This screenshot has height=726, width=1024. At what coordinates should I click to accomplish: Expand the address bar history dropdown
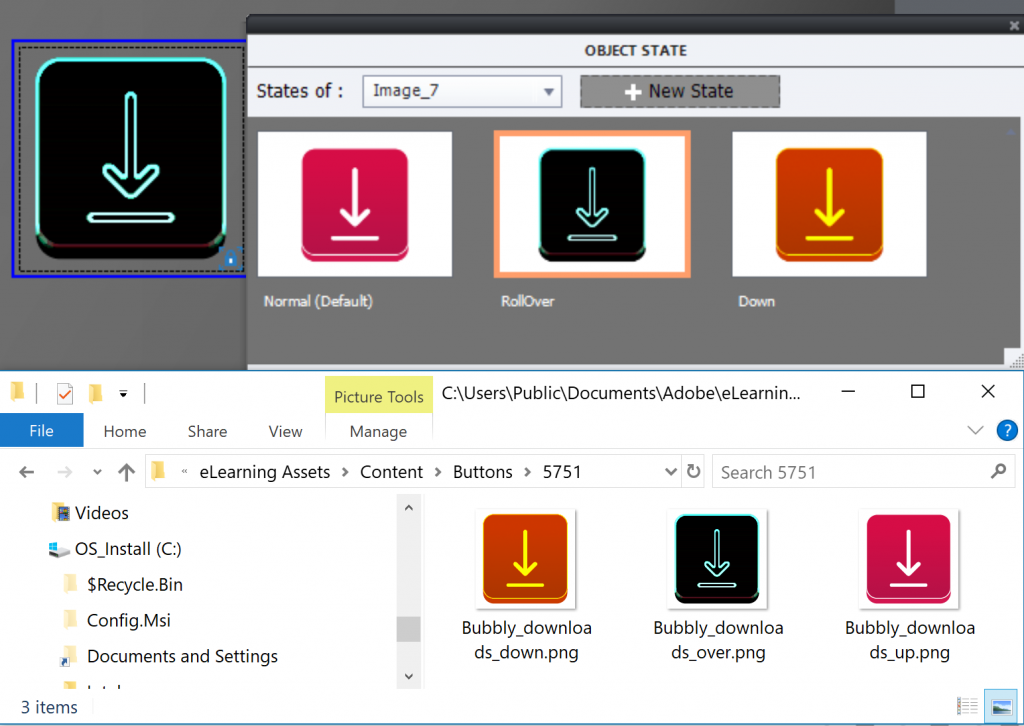[671, 472]
